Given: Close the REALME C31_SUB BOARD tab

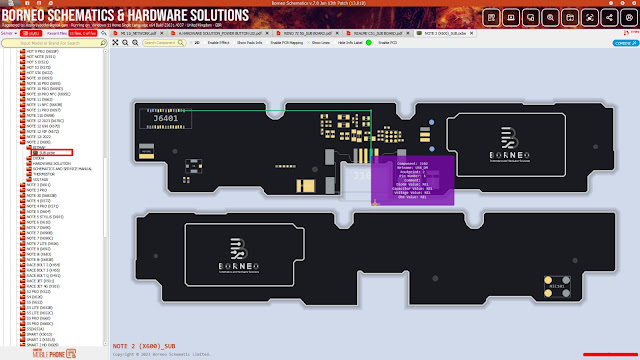Looking at the screenshot, I should point(407,33).
